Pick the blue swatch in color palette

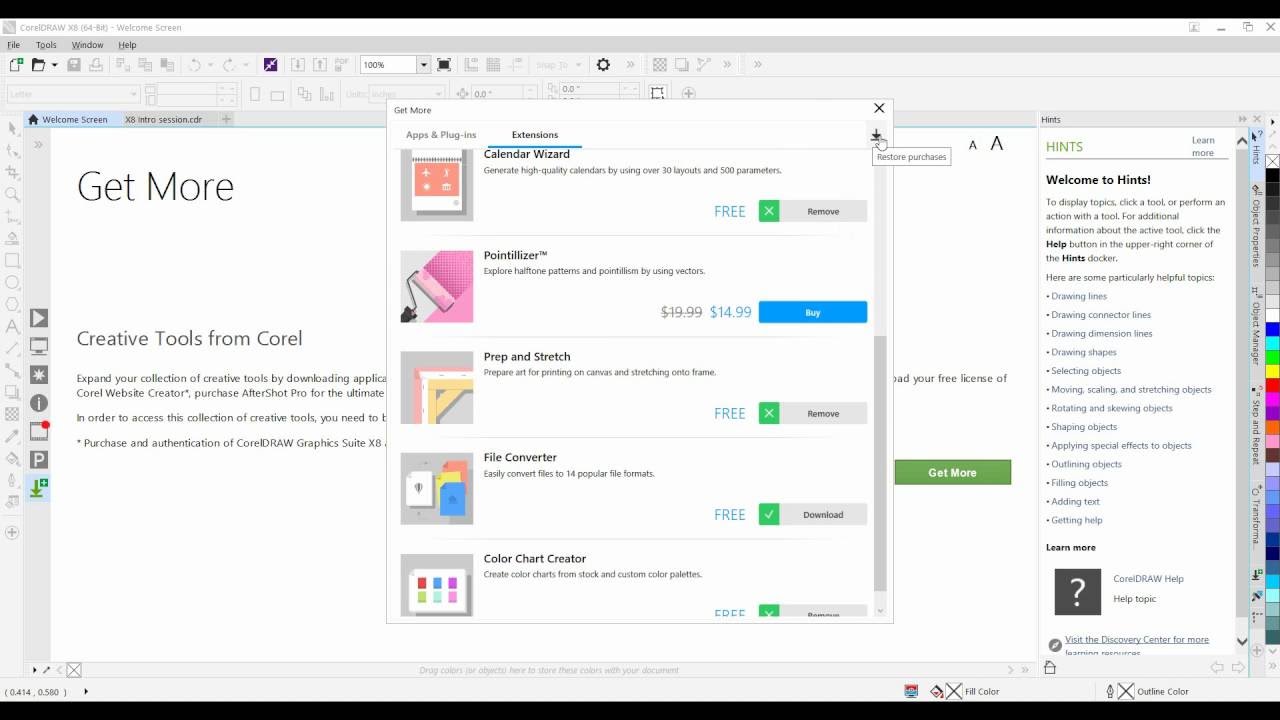(x=1273, y=329)
